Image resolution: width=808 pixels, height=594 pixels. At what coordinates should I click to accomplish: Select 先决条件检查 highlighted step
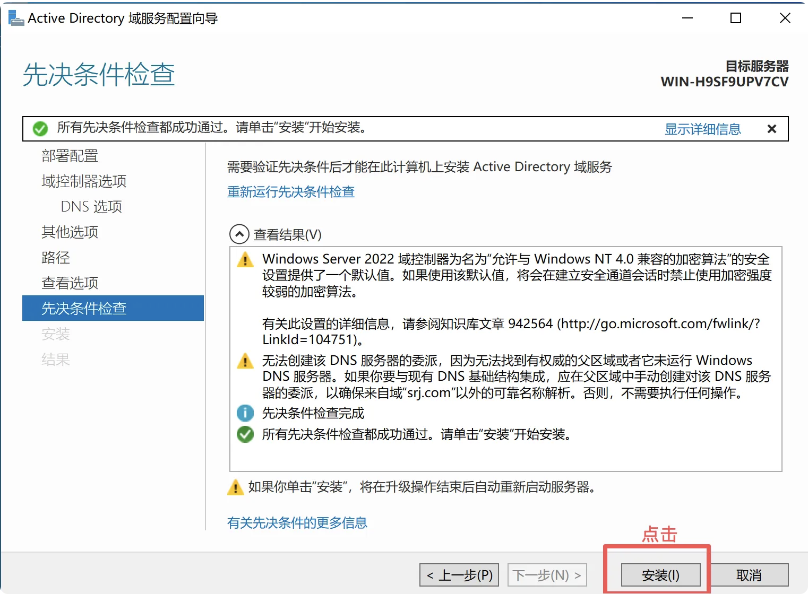pos(84,308)
